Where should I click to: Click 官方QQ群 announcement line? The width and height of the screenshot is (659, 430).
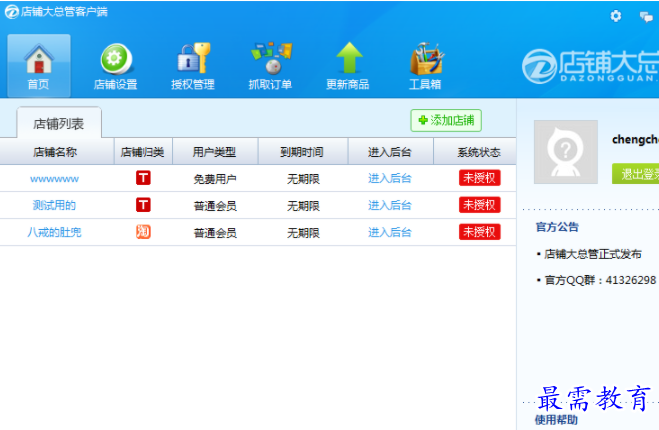[x=600, y=280]
